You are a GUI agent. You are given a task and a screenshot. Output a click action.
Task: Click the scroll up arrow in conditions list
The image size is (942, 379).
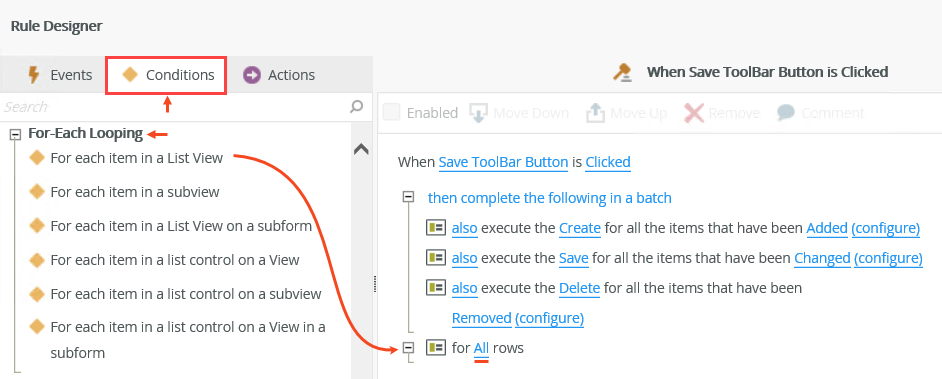pos(361,150)
